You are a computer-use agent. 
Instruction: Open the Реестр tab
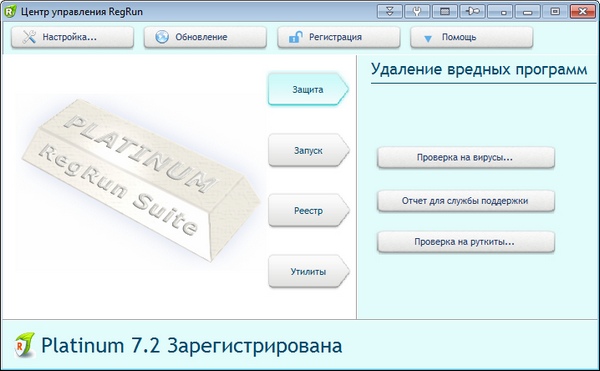(308, 211)
